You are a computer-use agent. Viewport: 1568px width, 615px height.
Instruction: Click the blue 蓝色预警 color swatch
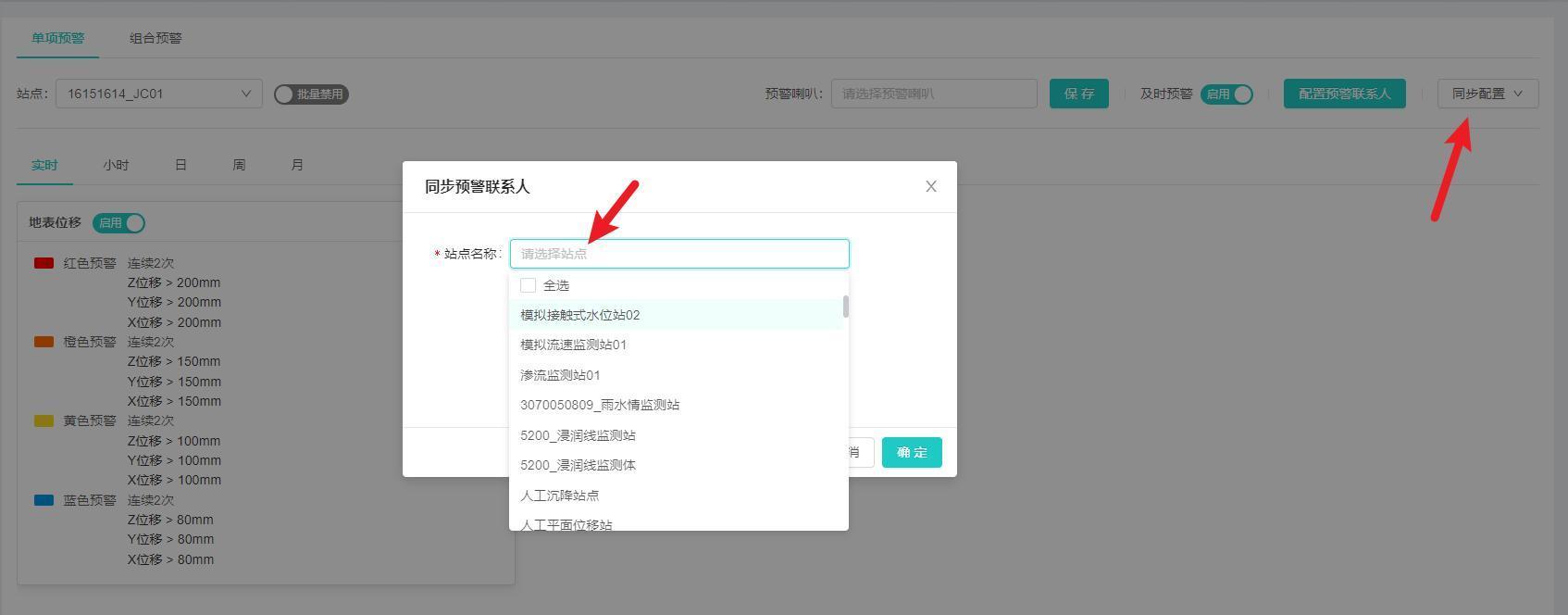pyautogui.click(x=44, y=500)
